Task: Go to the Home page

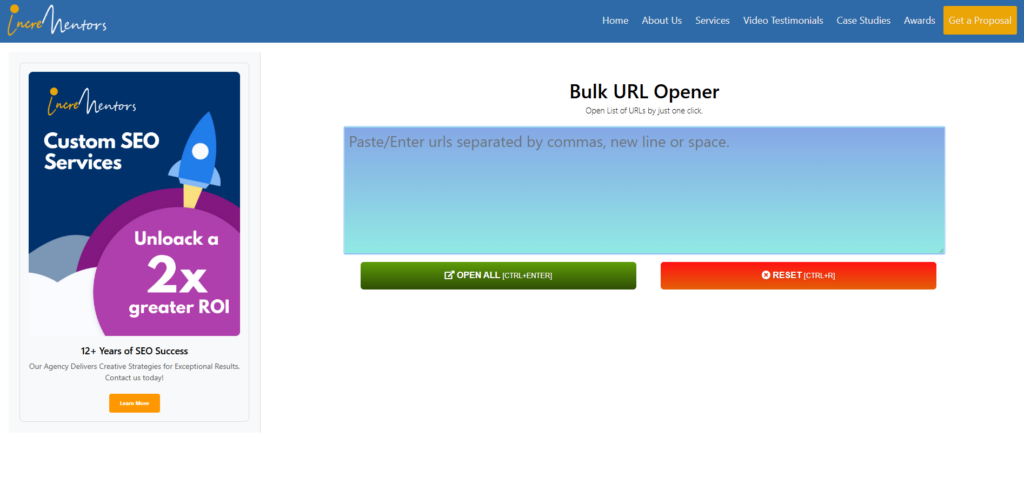Action: tap(615, 21)
